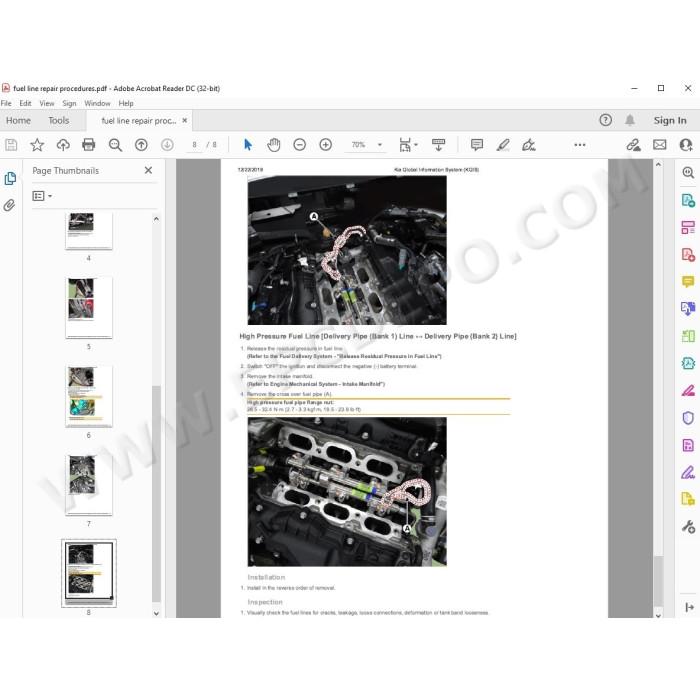Select page 4 thumbnail
Screen dimensions: 700x700
tap(89, 230)
